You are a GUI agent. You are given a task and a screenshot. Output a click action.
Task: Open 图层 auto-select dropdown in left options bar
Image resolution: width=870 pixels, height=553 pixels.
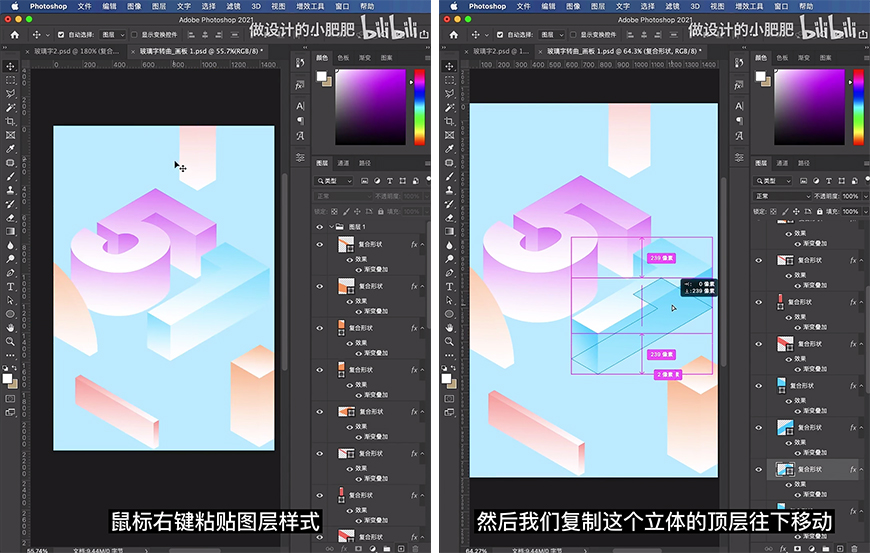pyautogui.click(x=113, y=34)
